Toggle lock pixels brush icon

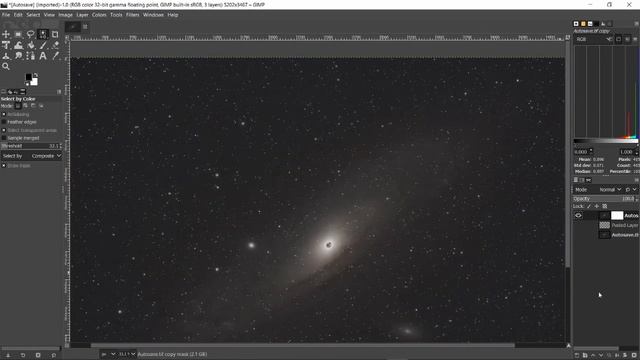pos(589,206)
